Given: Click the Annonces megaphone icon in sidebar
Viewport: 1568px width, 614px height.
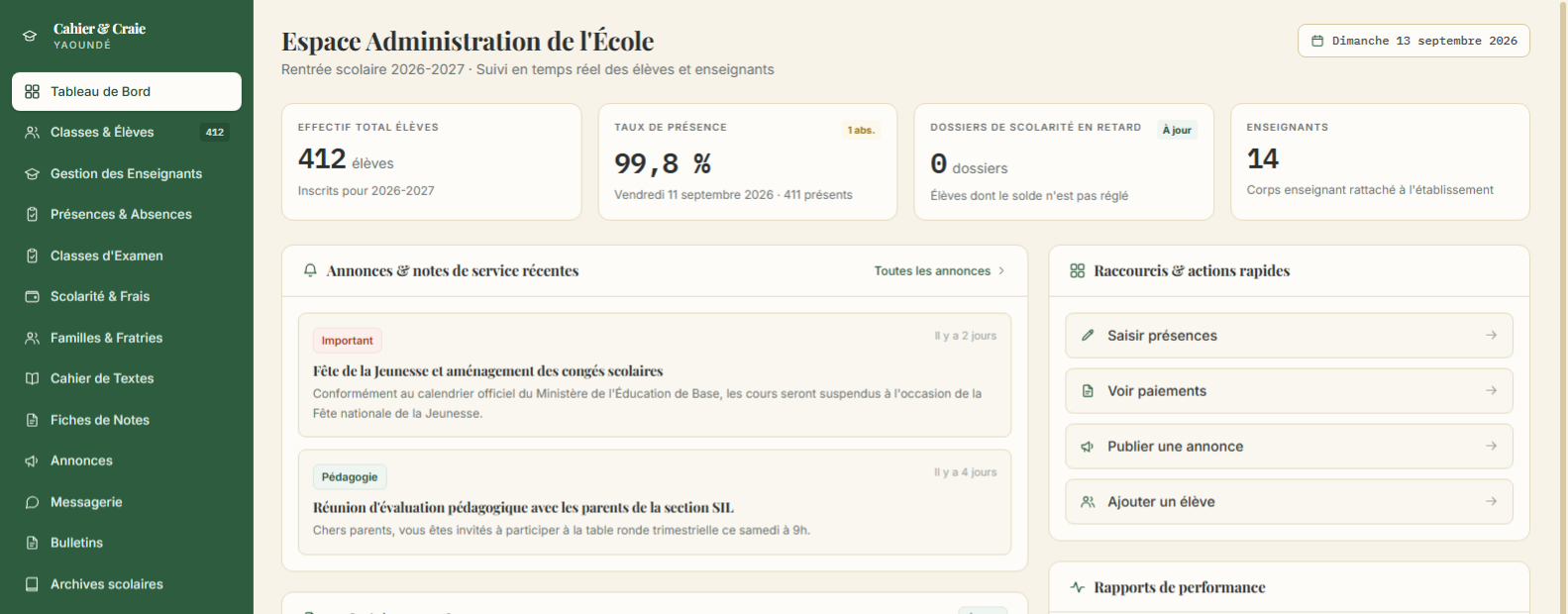Looking at the screenshot, I should click(x=32, y=461).
